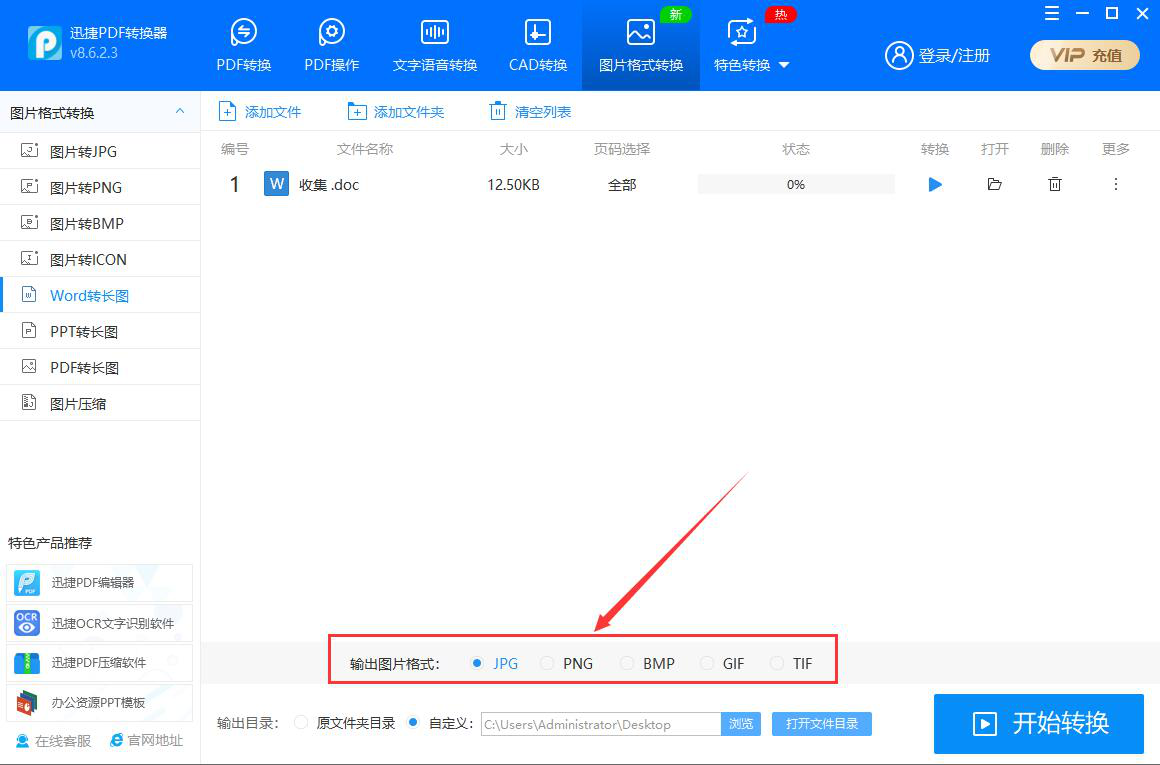
Task: Open the hamburger main menu
Action: coord(1051,13)
